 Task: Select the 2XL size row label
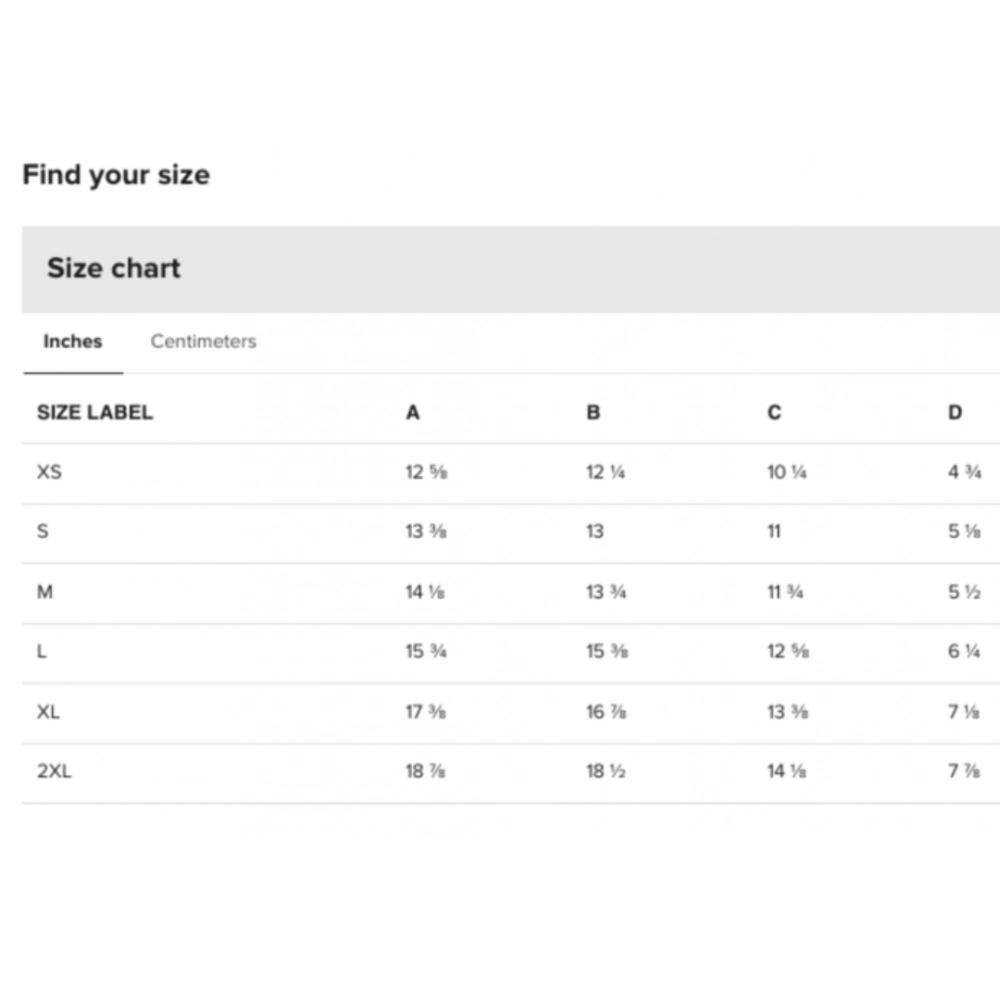point(54,771)
